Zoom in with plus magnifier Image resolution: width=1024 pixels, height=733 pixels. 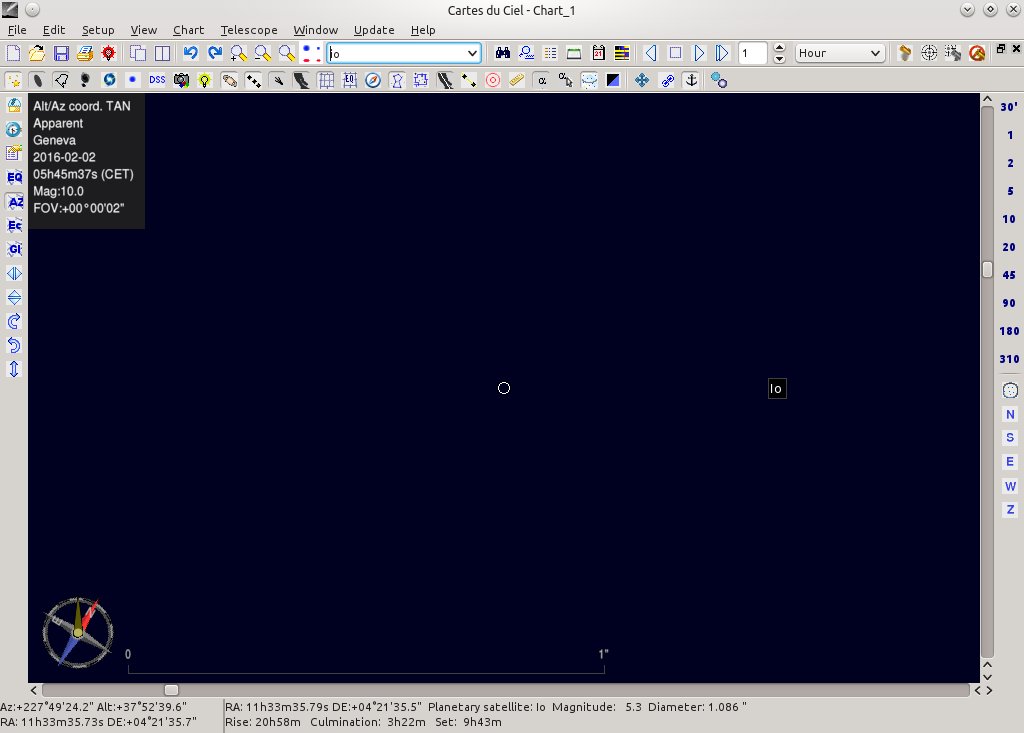click(x=238, y=53)
